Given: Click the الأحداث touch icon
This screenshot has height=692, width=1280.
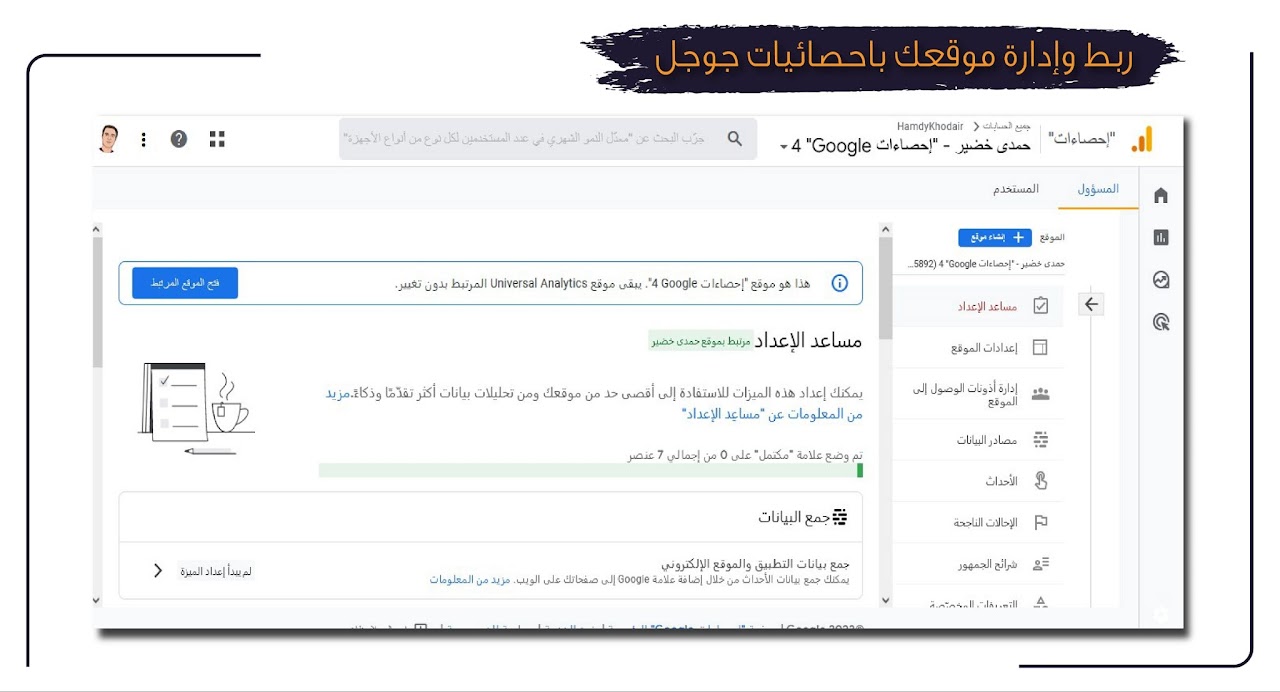Looking at the screenshot, I should [1040, 481].
